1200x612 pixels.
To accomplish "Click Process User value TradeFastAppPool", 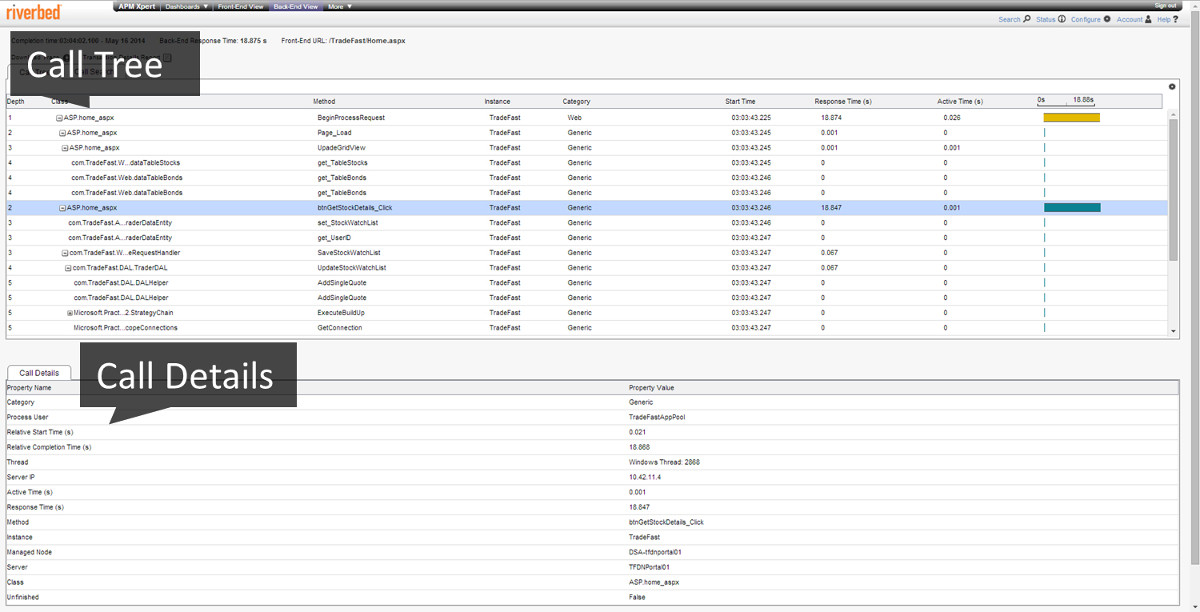I will (x=657, y=417).
